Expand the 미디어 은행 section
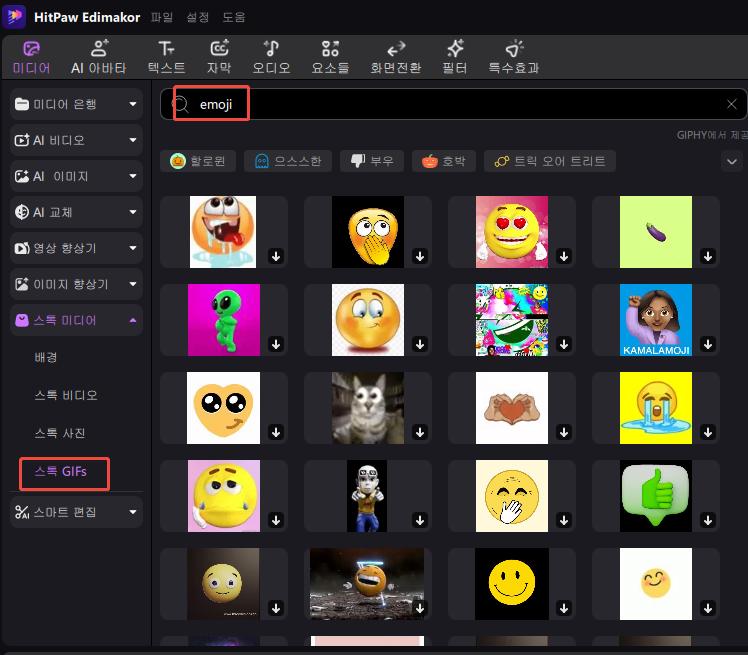This screenshot has height=655, width=748. (76, 104)
